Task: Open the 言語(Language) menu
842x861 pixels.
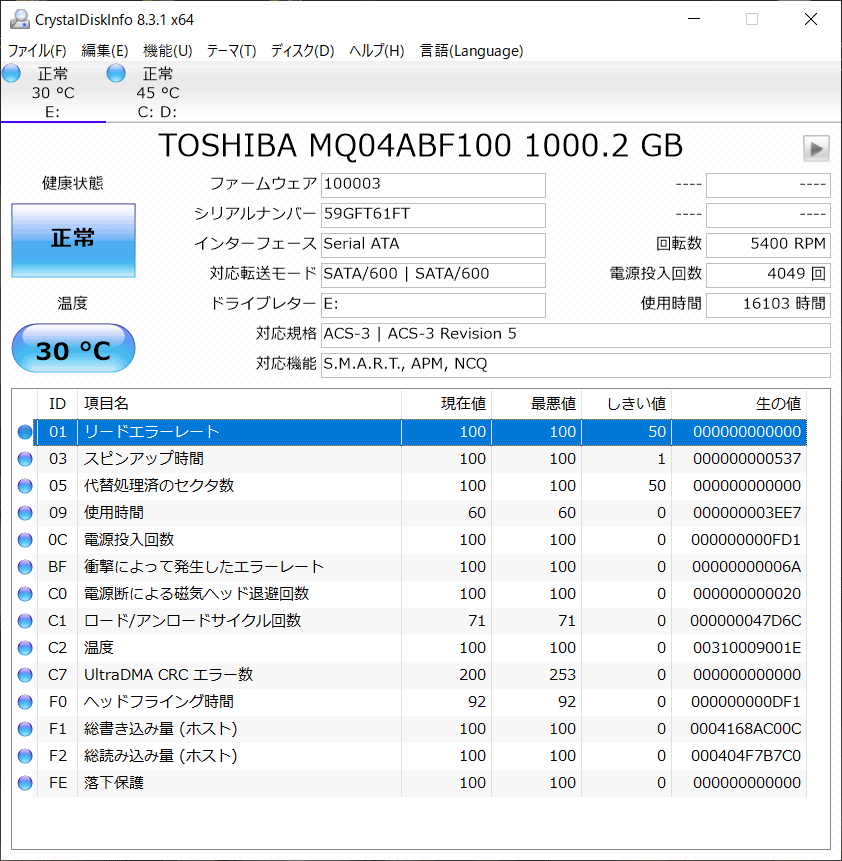Action: (471, 51)
